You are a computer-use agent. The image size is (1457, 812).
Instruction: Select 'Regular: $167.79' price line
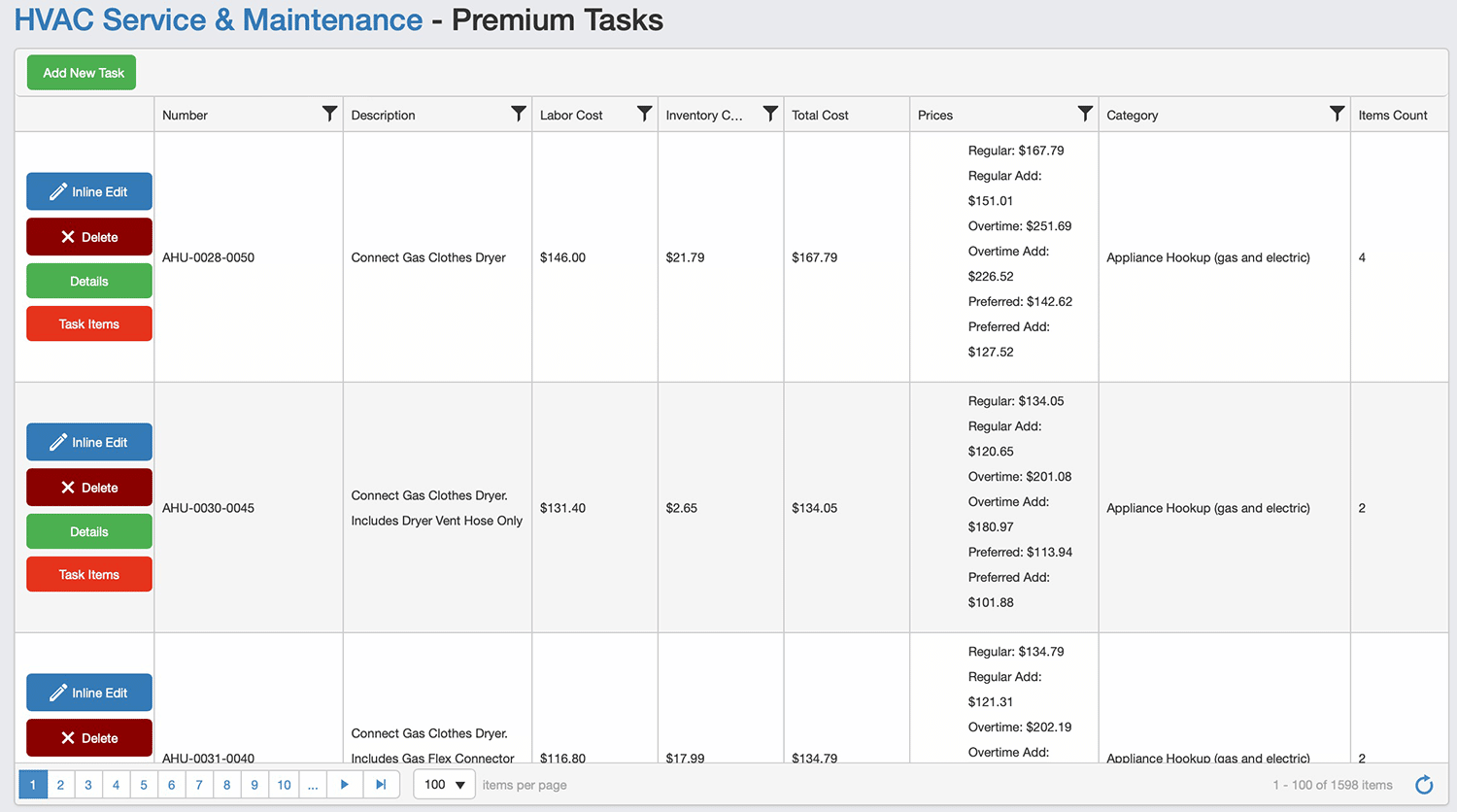(x=1016, y=151)
